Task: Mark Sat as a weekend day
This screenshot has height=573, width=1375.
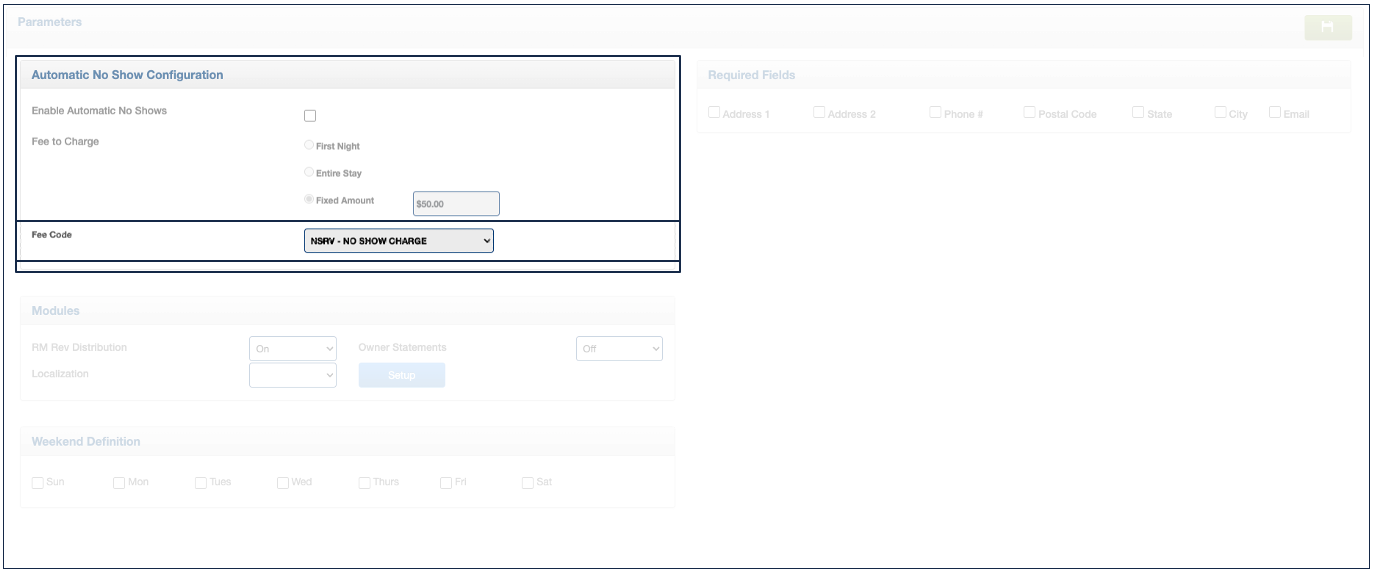Action: [527, 482]
